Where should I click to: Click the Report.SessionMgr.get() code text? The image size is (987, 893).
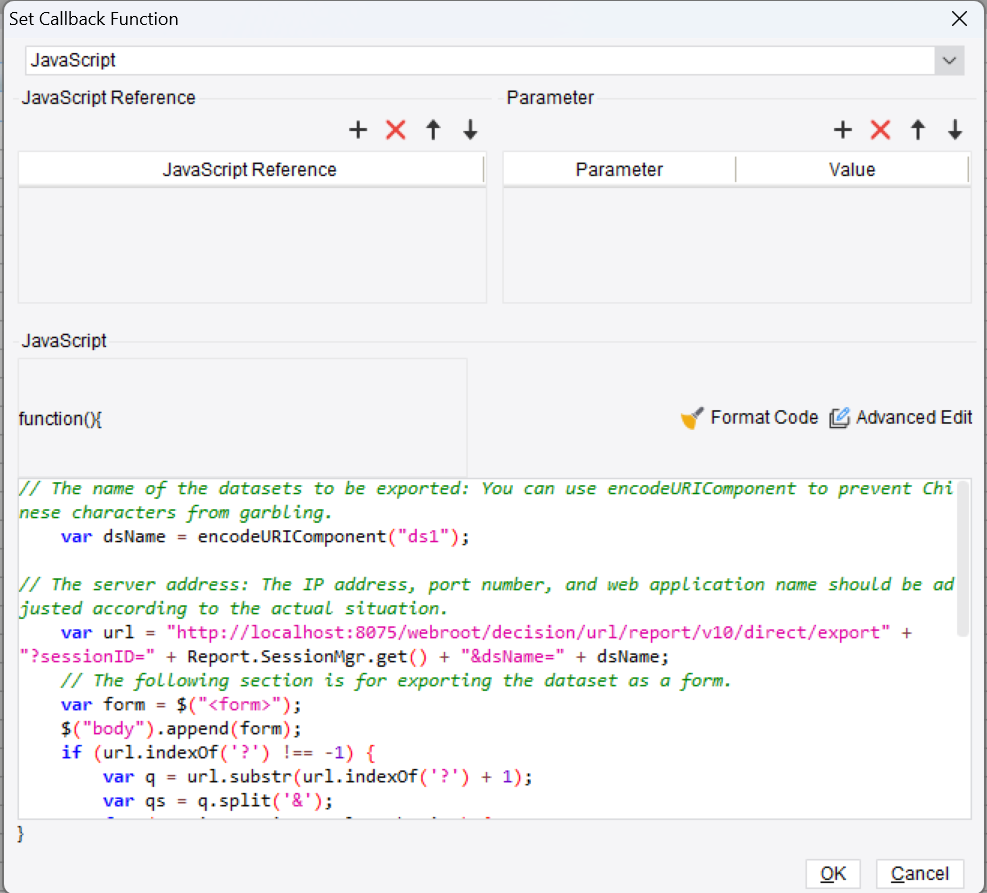point(307,656)
